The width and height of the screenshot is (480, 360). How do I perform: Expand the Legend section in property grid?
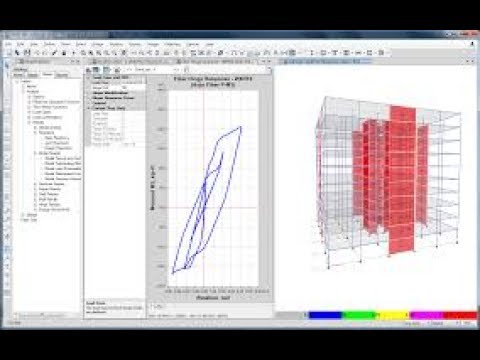[89, 103]
